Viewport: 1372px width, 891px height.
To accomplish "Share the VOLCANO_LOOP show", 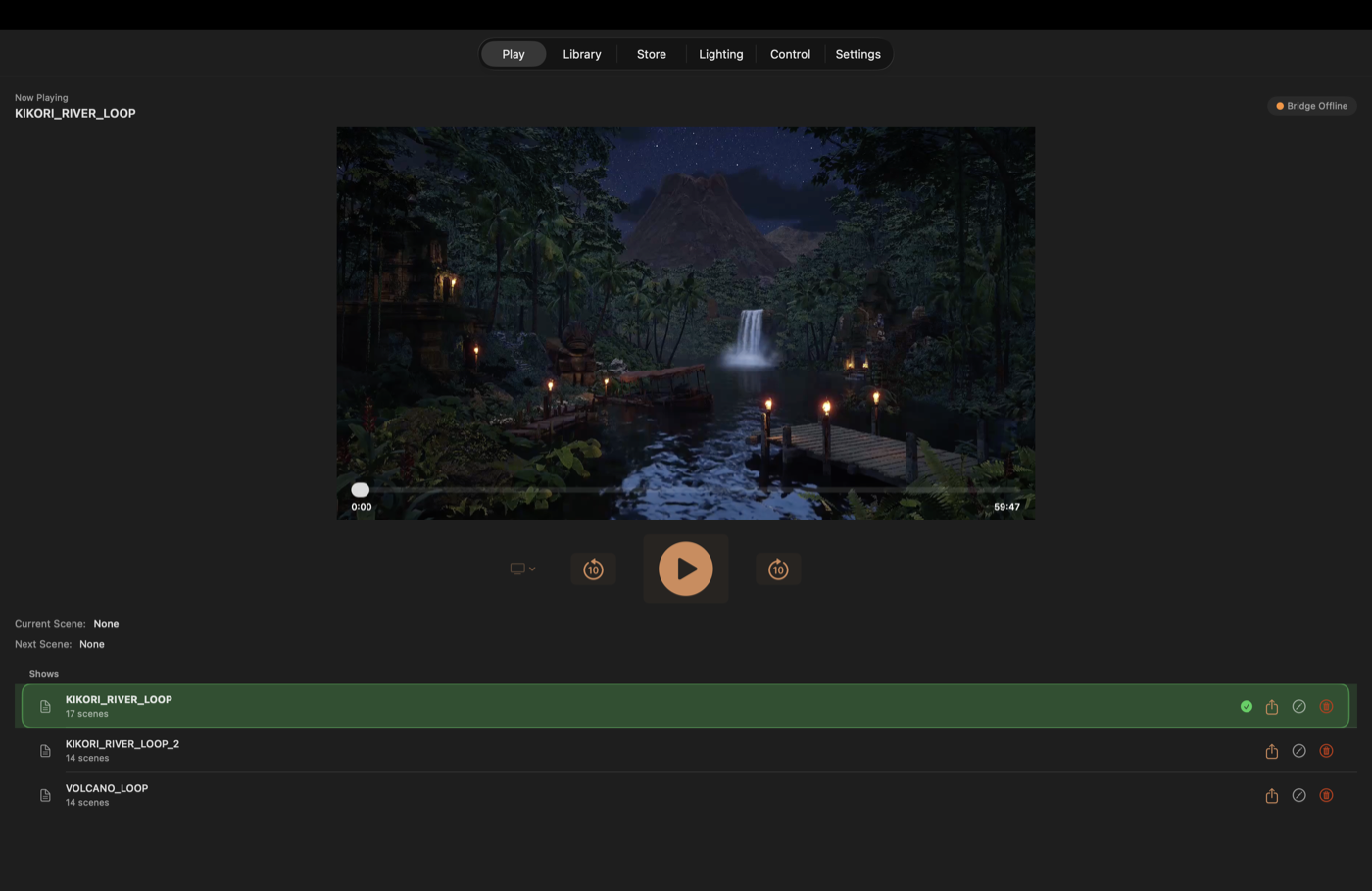I will pos(1272,795).
